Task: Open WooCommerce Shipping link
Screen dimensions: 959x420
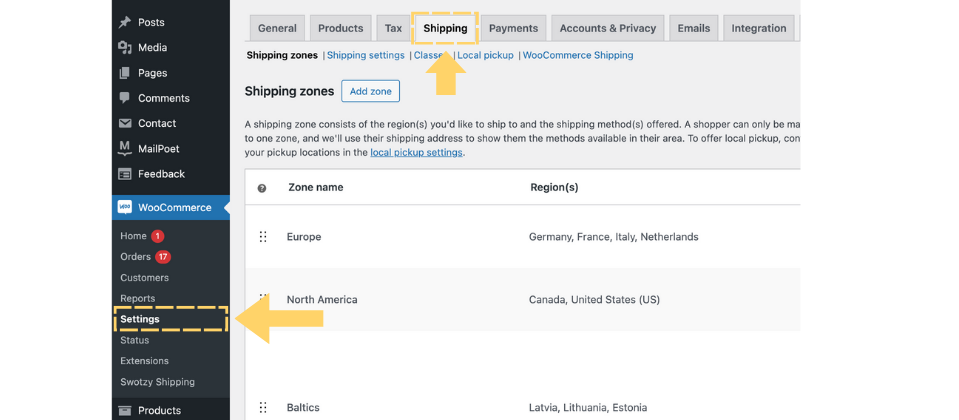Action: coord(578,55)
